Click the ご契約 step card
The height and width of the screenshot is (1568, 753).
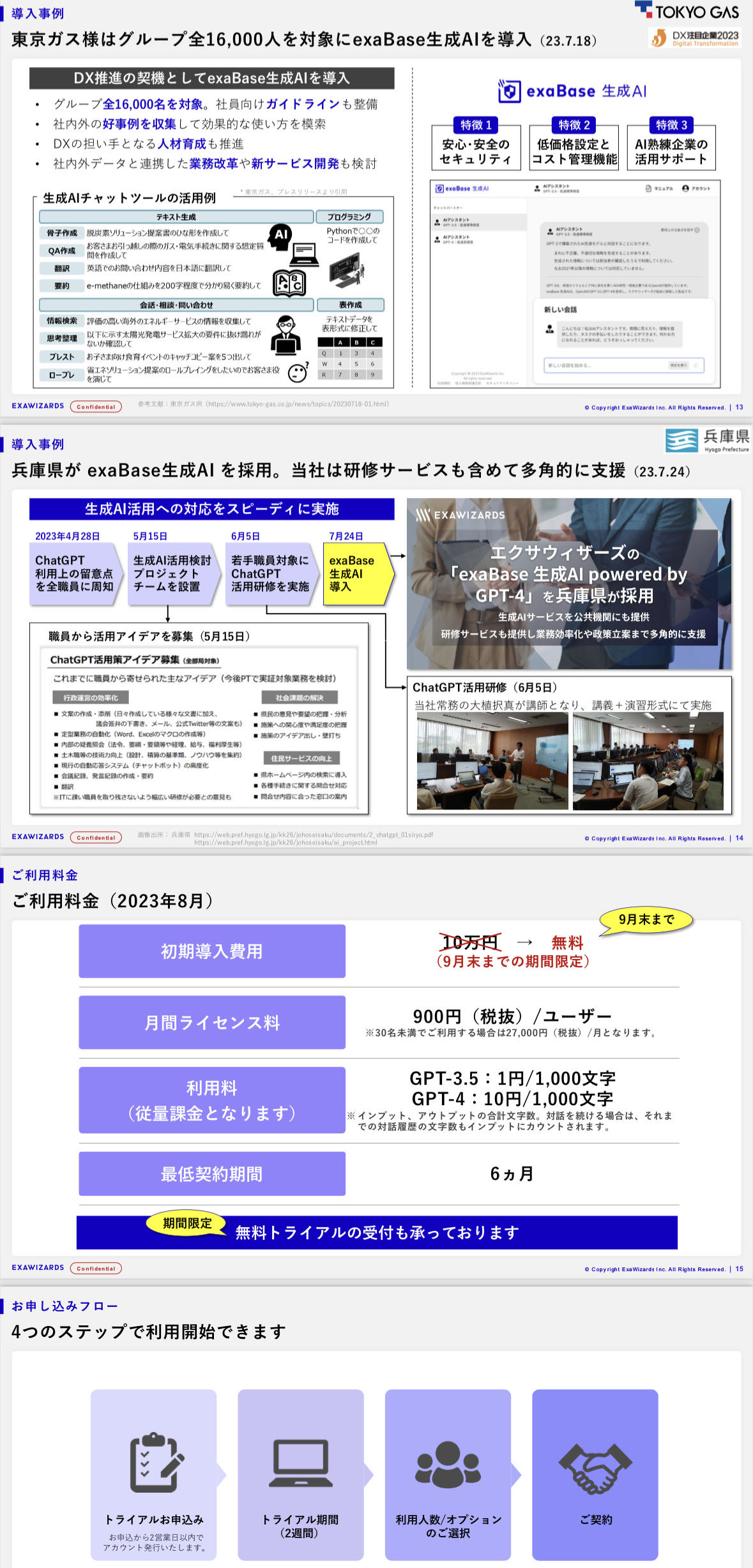[x=595, y=1475]
